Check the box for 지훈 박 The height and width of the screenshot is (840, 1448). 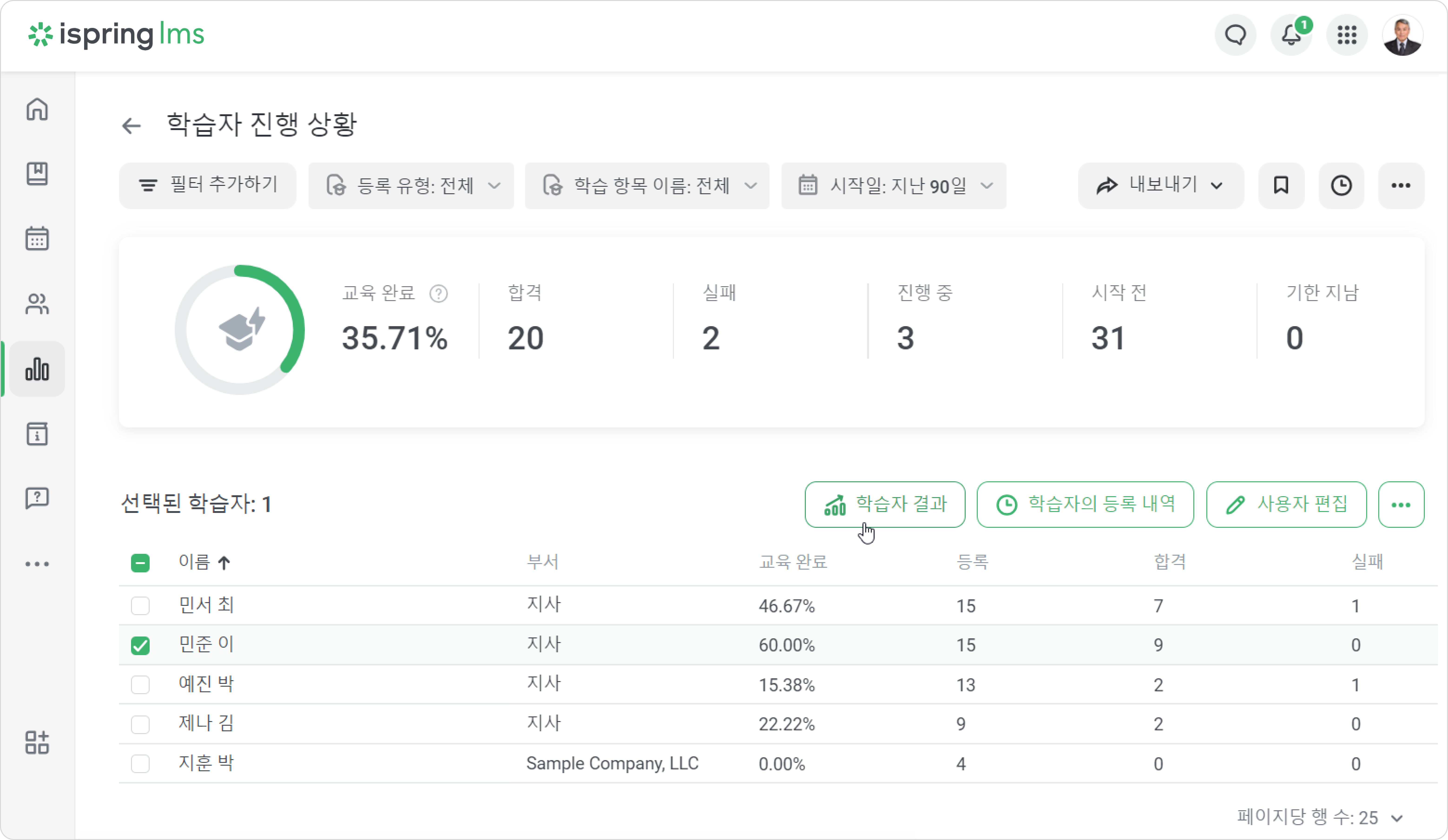tap(140, 764)
